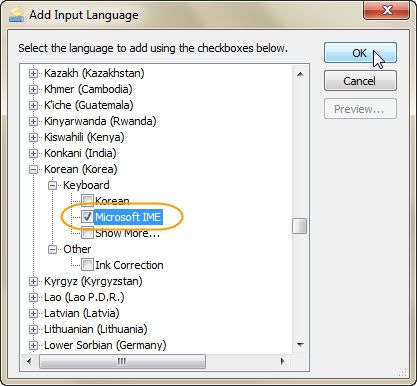Click the vertical scrollbar up arrow
417x386 pixels.
tap(300, 74)
